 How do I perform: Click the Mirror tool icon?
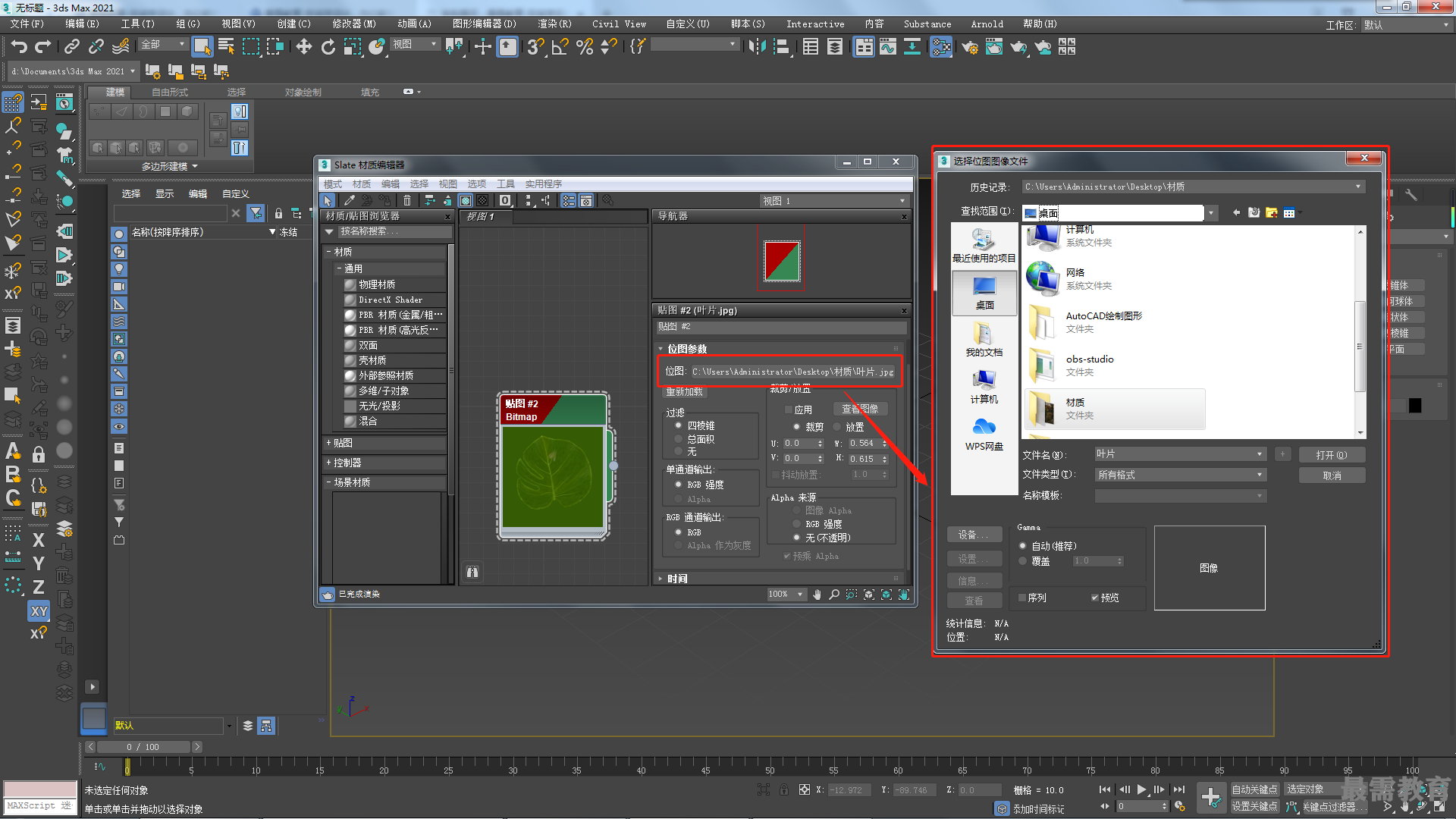point(757,47)
